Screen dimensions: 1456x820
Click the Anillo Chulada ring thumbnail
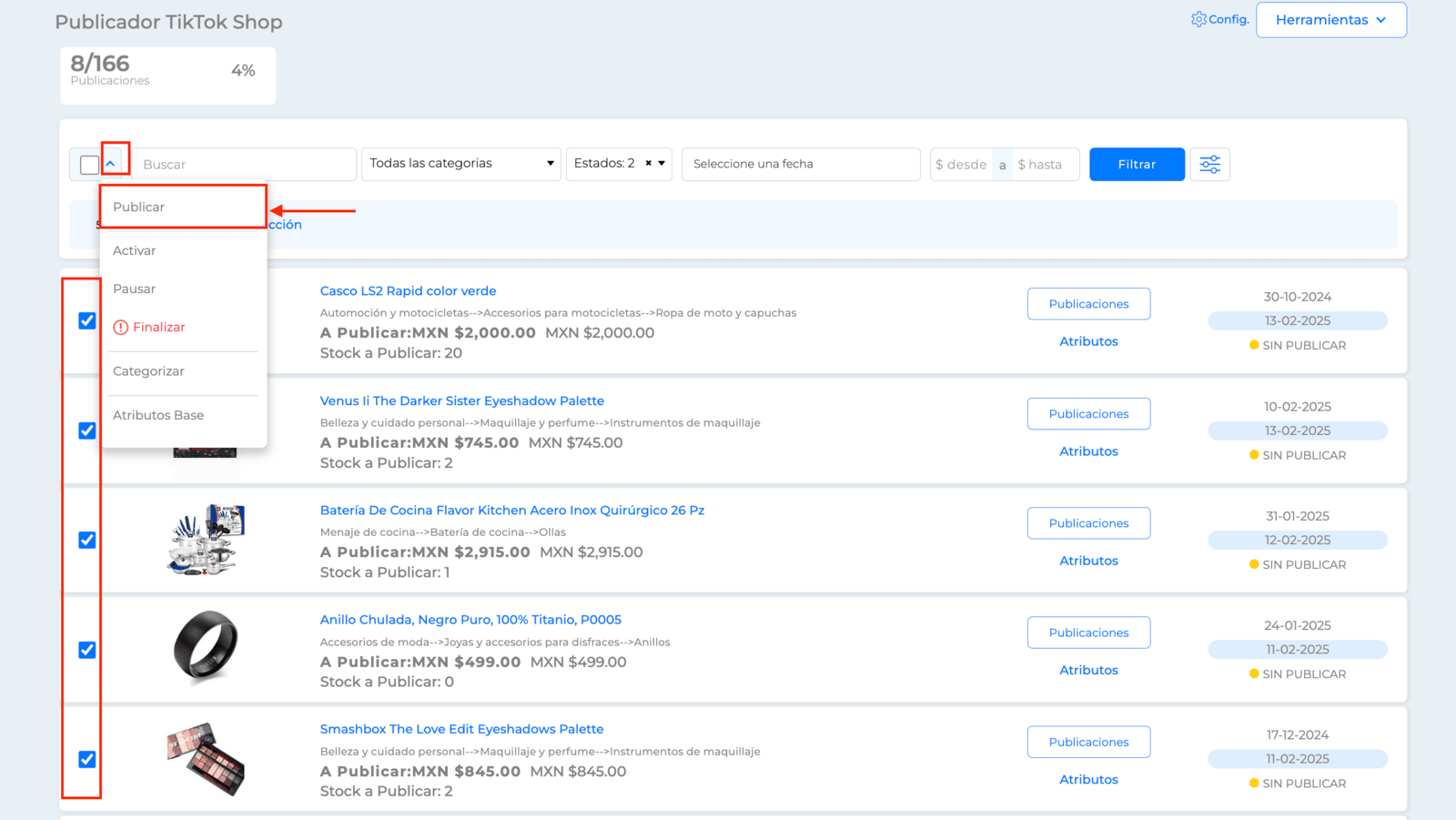click(x=206, y=647)
